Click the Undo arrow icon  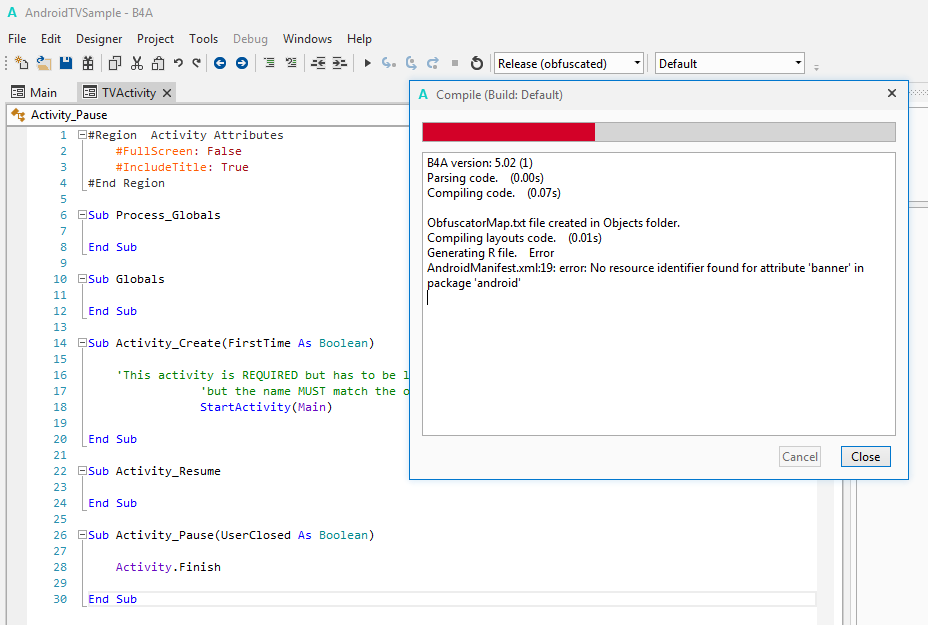point(178,63)
